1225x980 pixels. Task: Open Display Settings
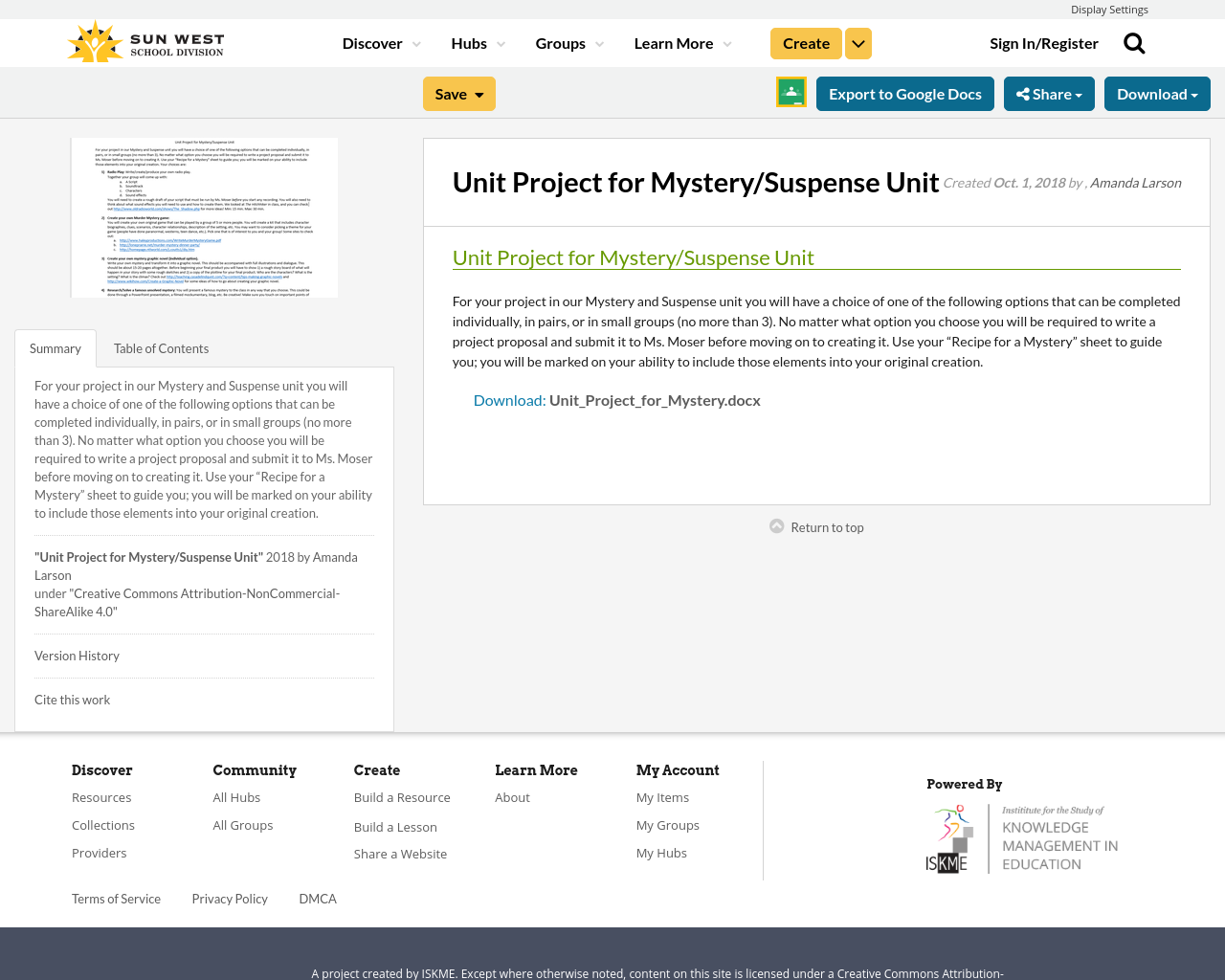(1109, 8)
